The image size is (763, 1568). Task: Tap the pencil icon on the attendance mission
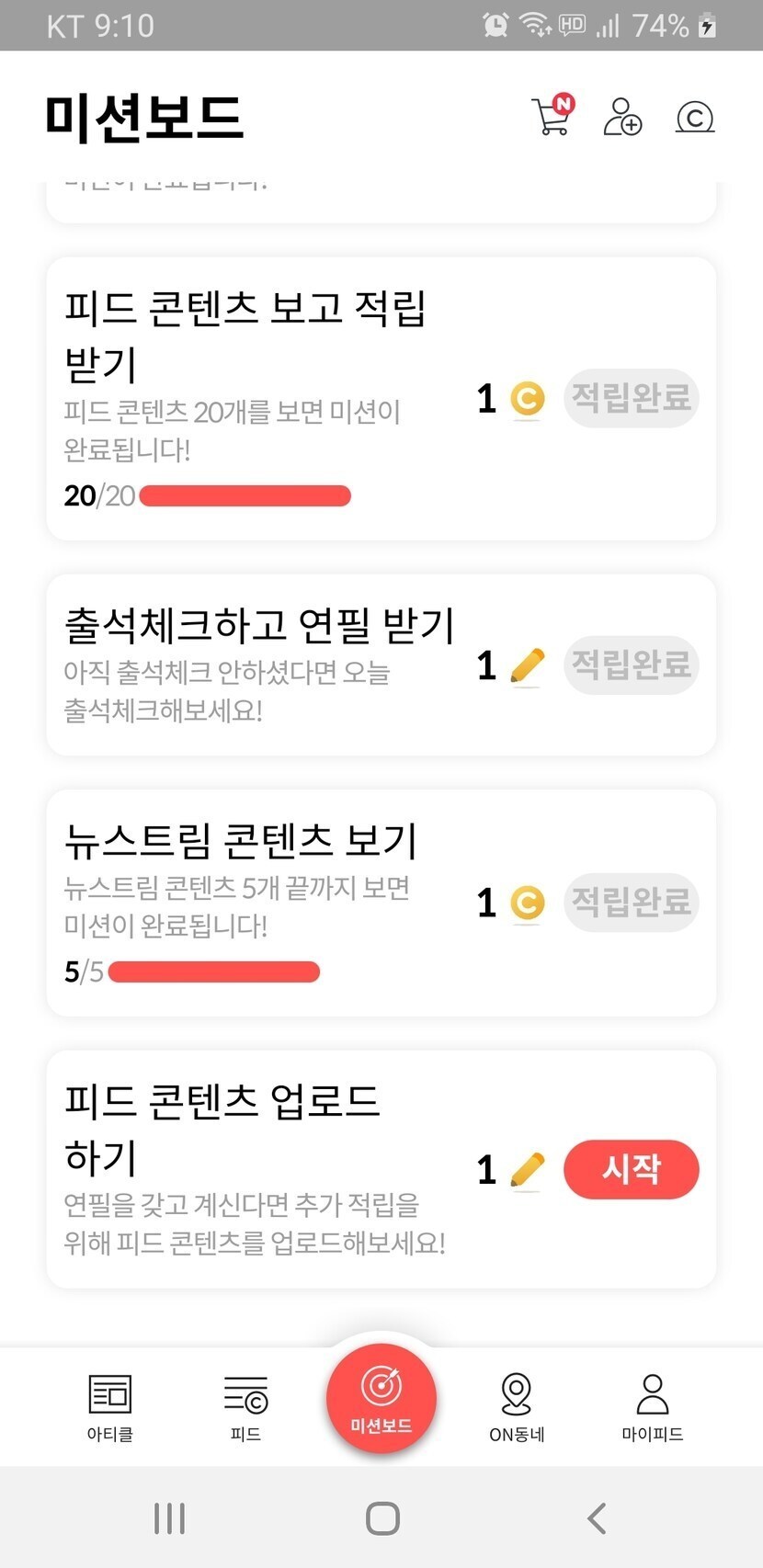527,665
